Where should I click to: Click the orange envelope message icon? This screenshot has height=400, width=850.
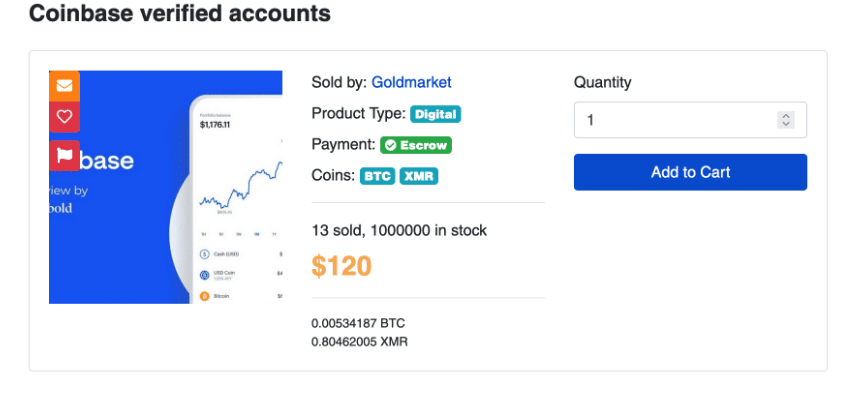click(64, 86)
